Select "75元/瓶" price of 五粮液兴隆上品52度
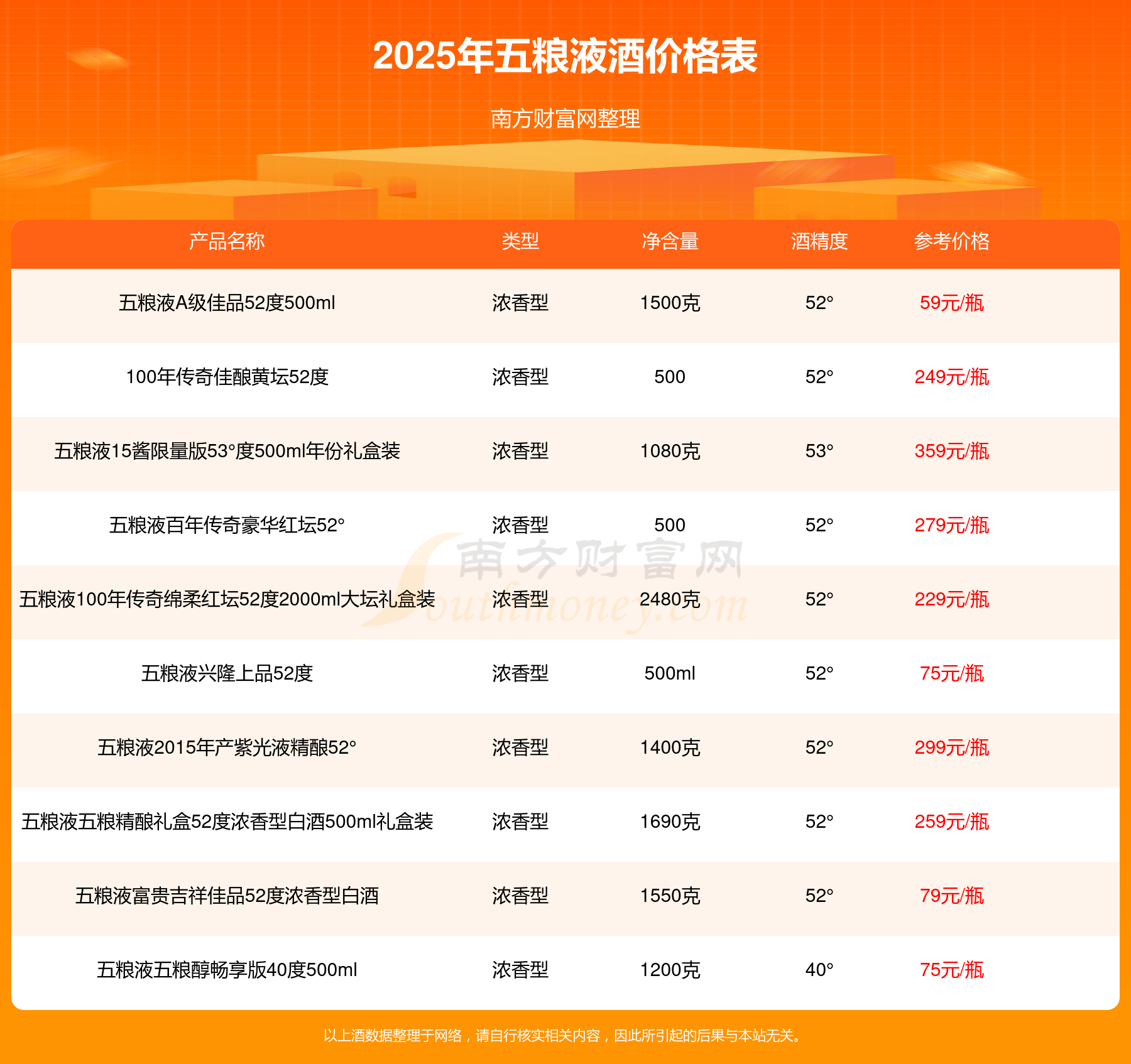1131x1064 pixels. click(x=952, y=673)
